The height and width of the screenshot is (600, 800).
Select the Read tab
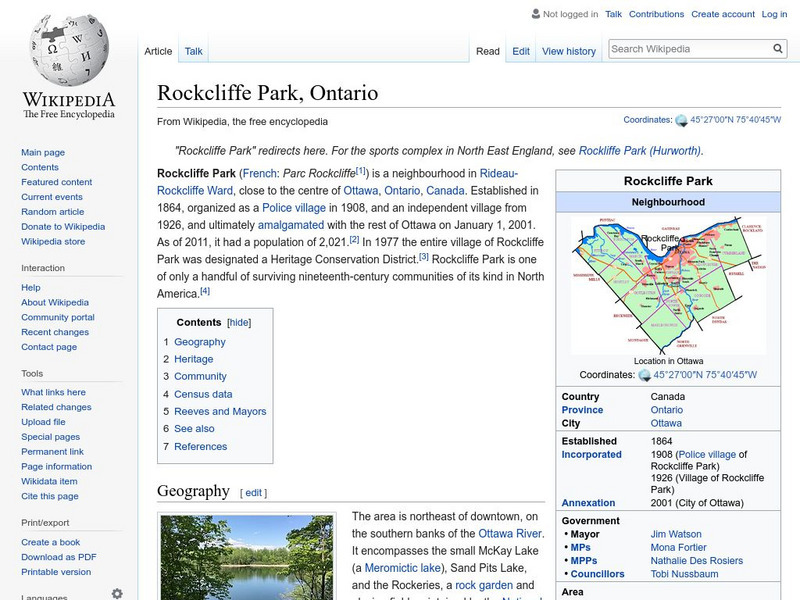pyautogui.click(x=487, y=51)
